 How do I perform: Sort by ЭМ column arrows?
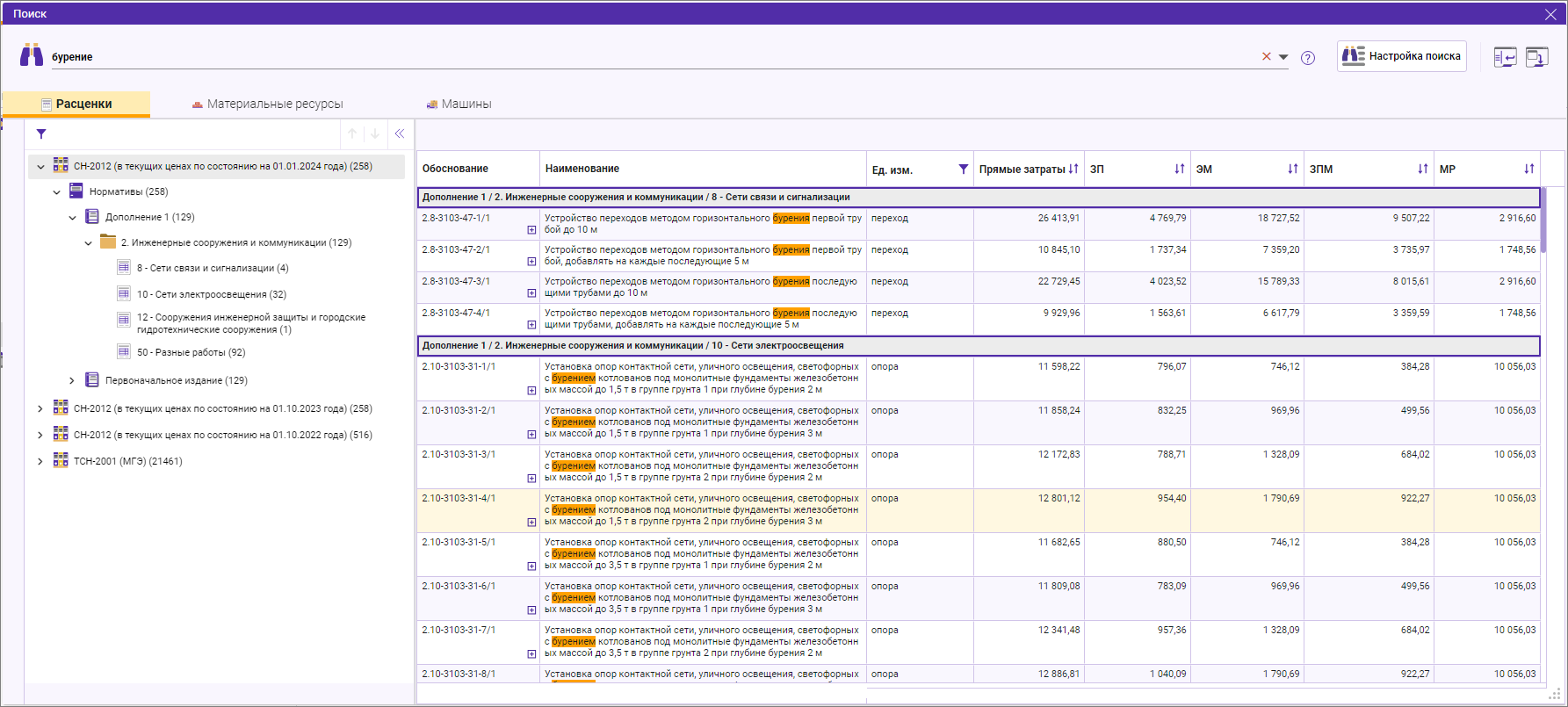[x=1293, y=169]
